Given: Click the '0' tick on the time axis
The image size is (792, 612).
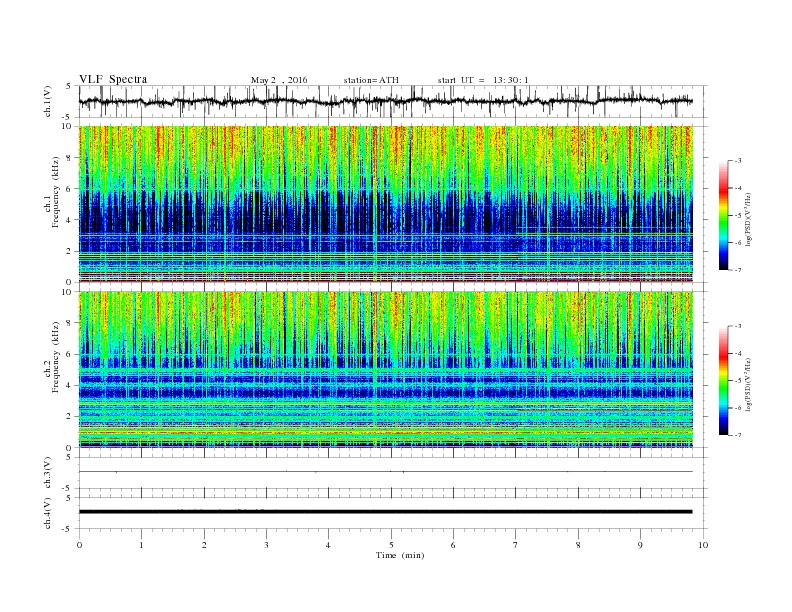Looking at the screenshot, I should tap(79, 545).
